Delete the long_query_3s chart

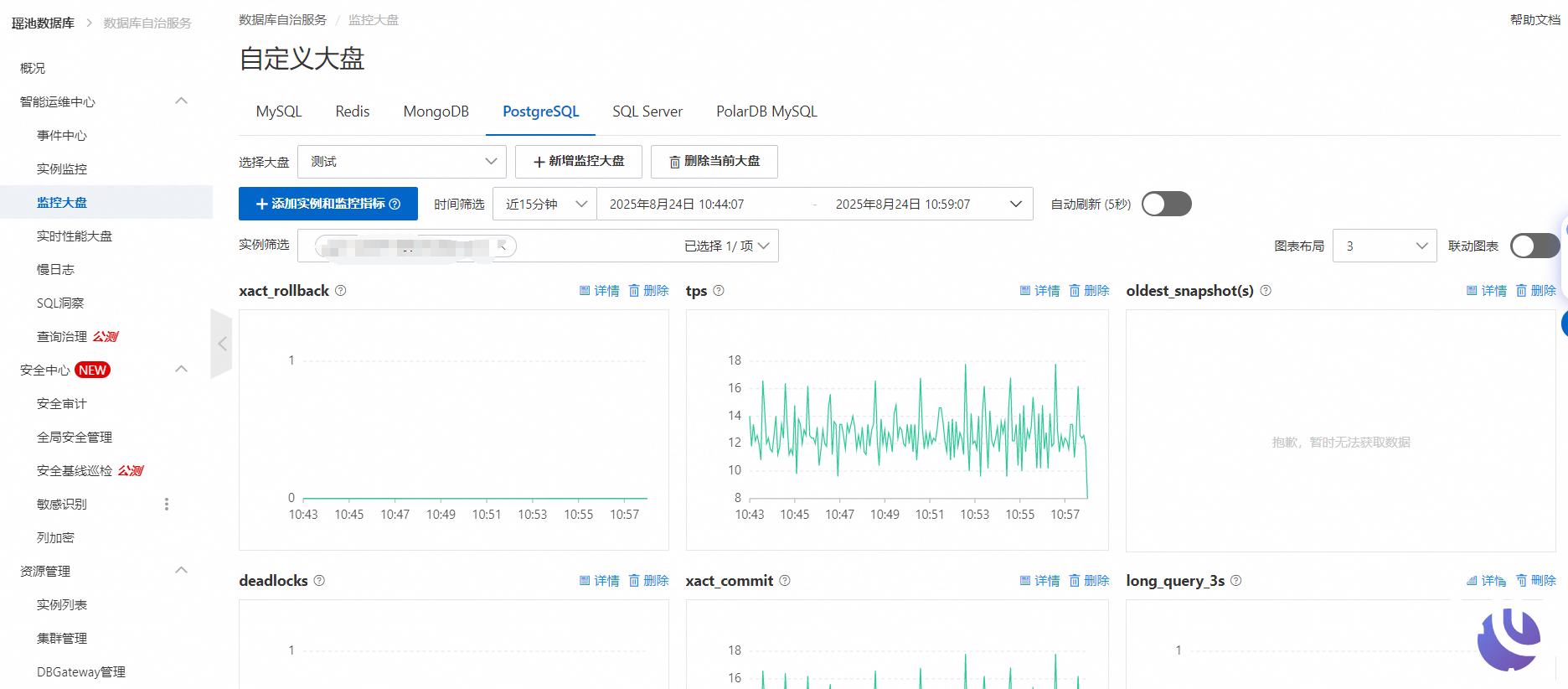click(x=1536, y=581)
